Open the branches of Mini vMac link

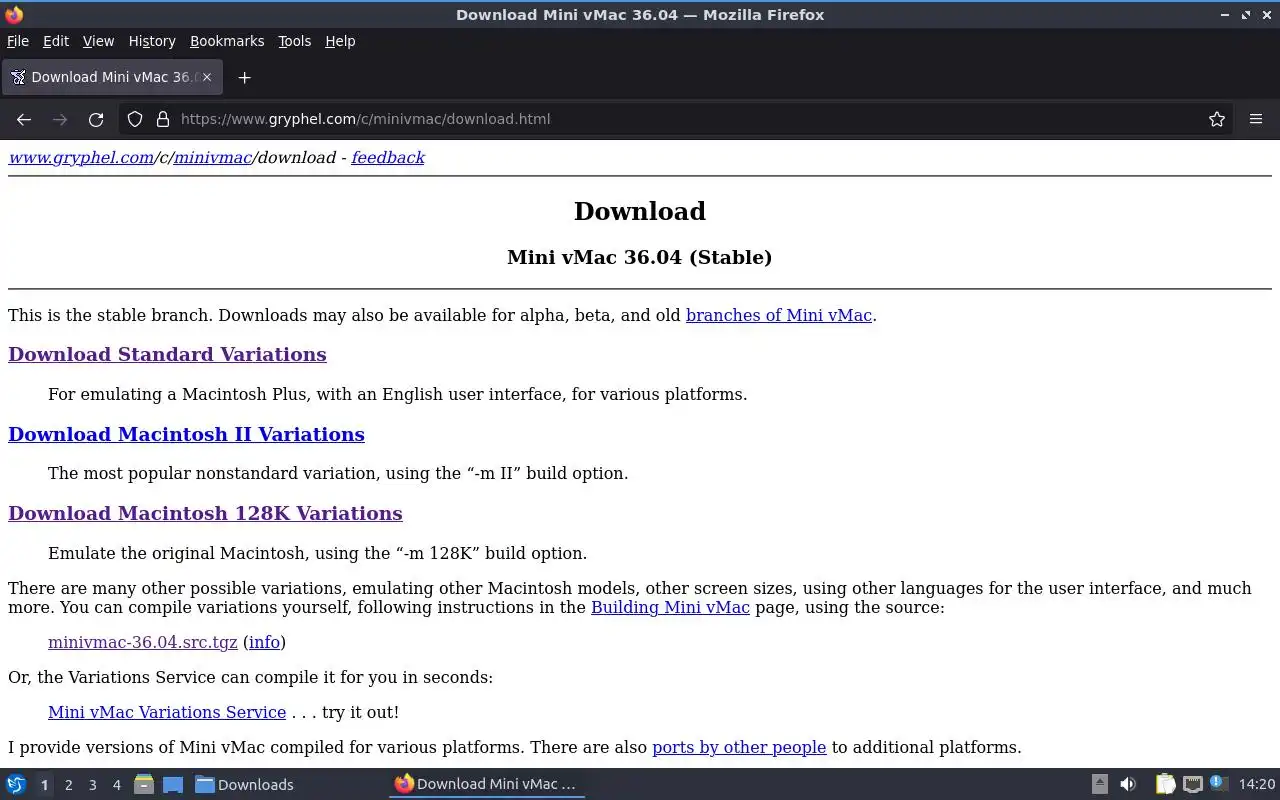[x=778, y=315]
